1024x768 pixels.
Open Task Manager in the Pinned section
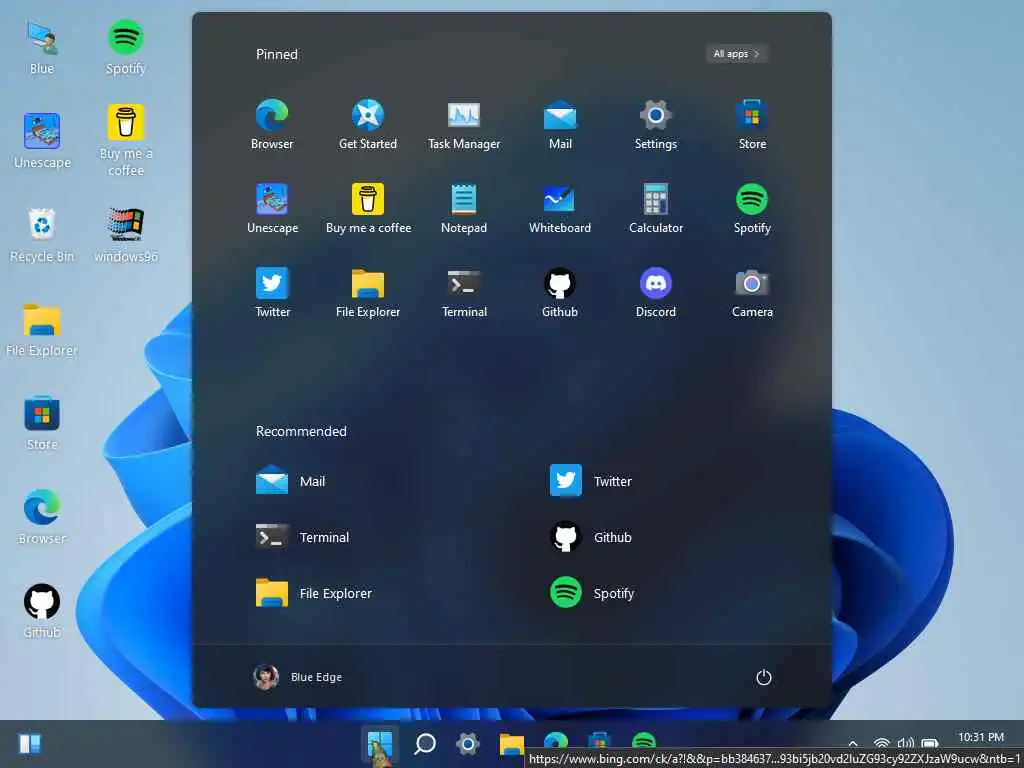(464, 124)
